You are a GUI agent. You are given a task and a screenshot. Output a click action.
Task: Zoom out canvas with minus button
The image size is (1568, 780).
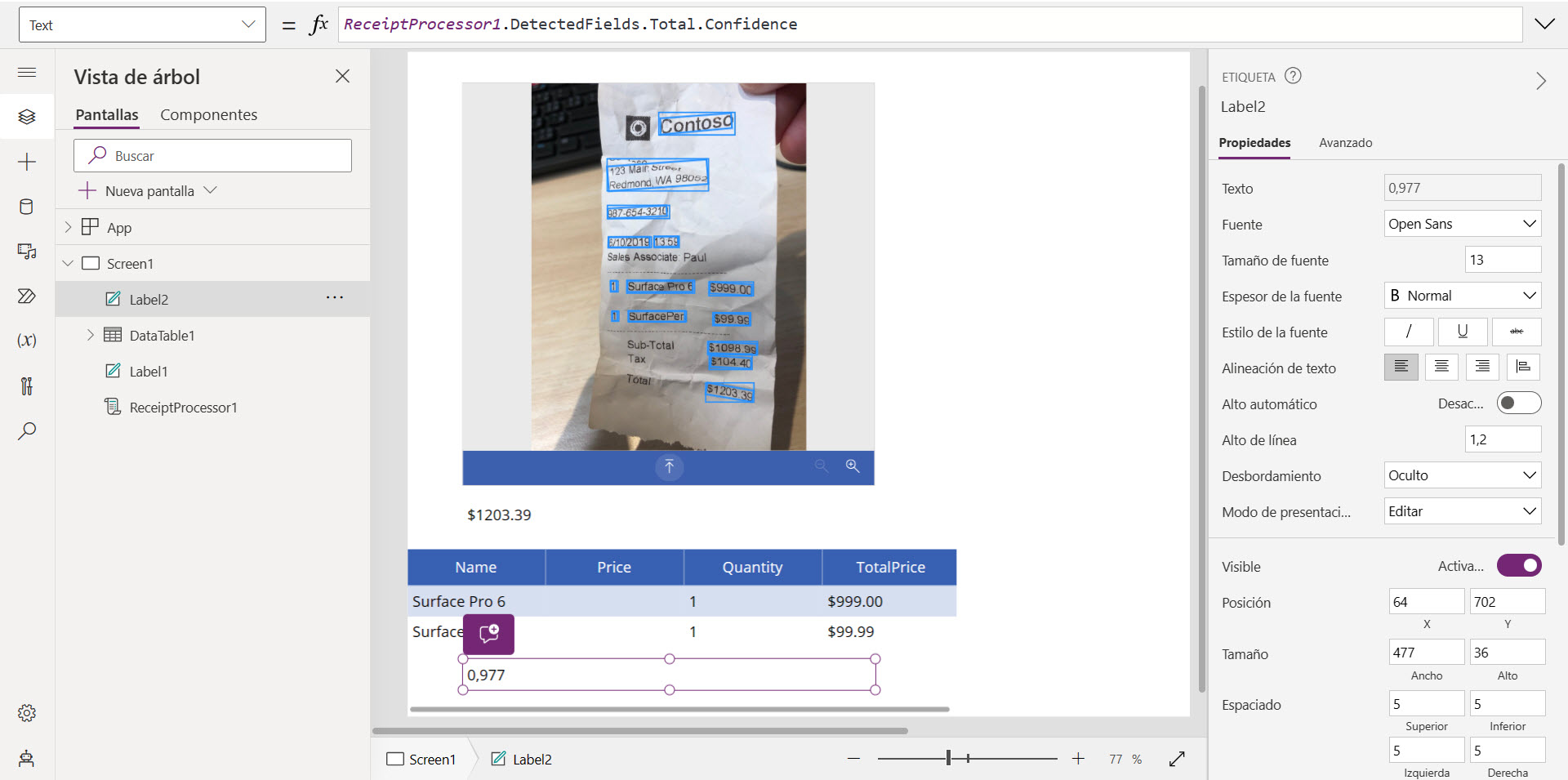click(854, 759)
